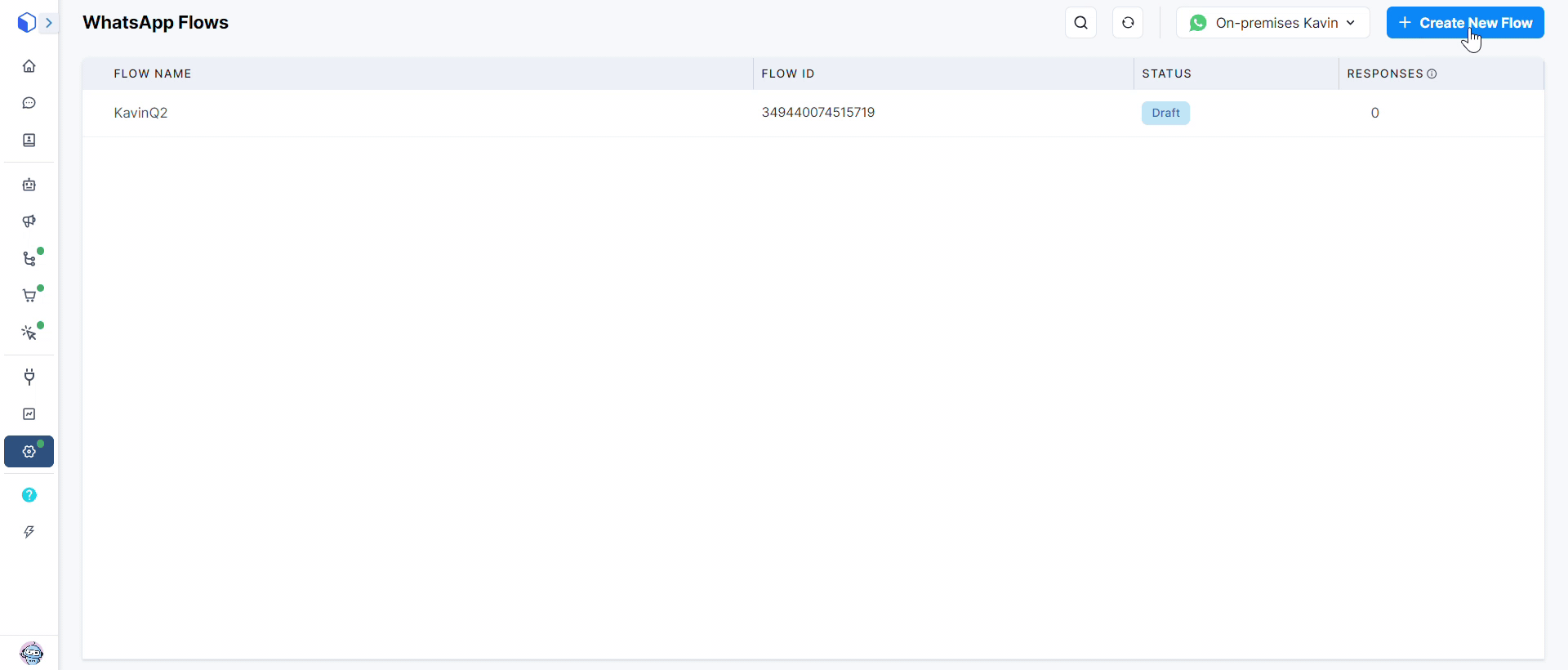Image resolution: width=1568 pixels, height=670 pixels.
Task: Refresh the WhatsApp flows list
Action: click(1128, 23)
